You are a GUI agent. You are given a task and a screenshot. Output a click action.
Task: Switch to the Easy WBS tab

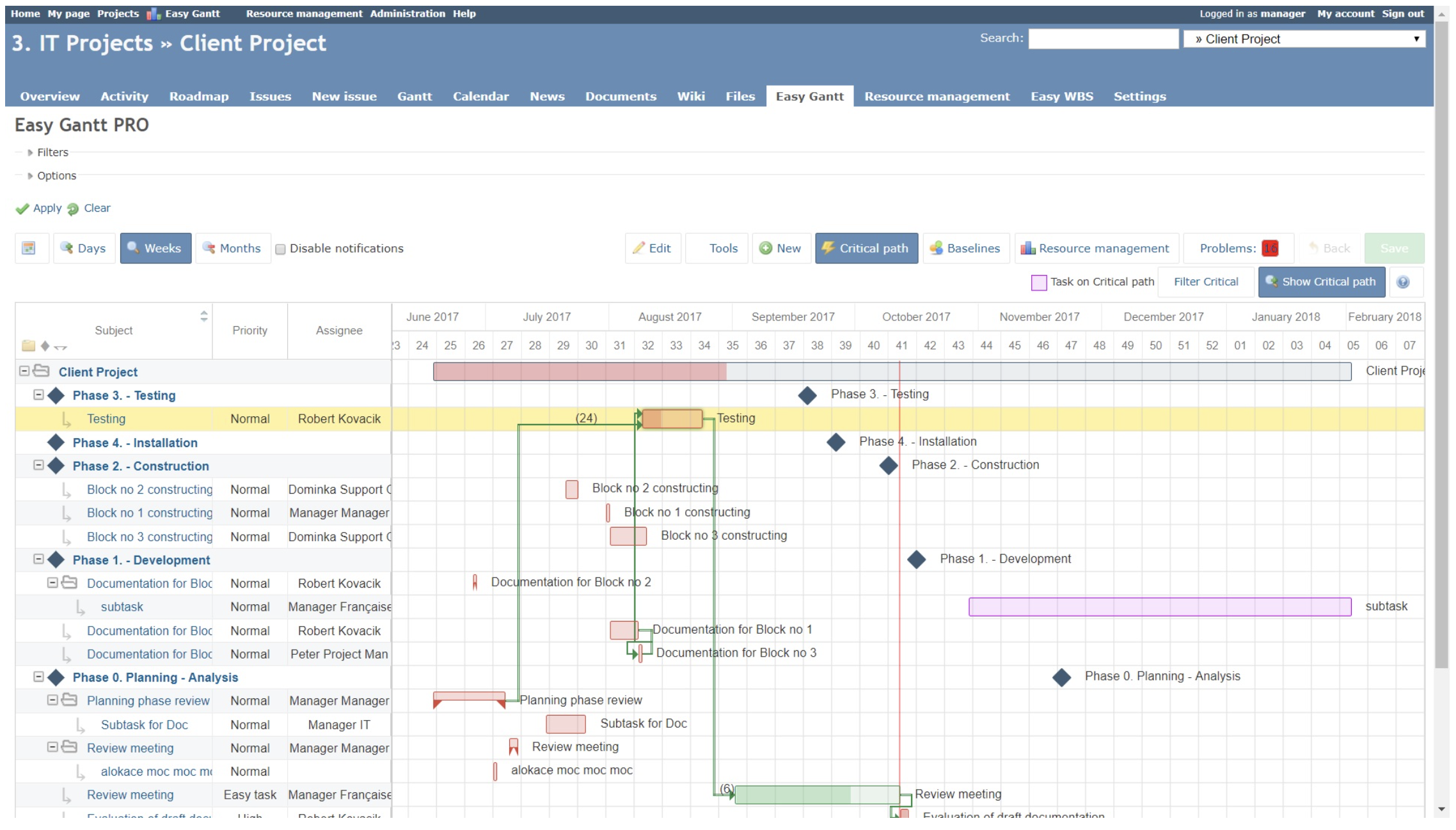click(x=1061, y=96)
